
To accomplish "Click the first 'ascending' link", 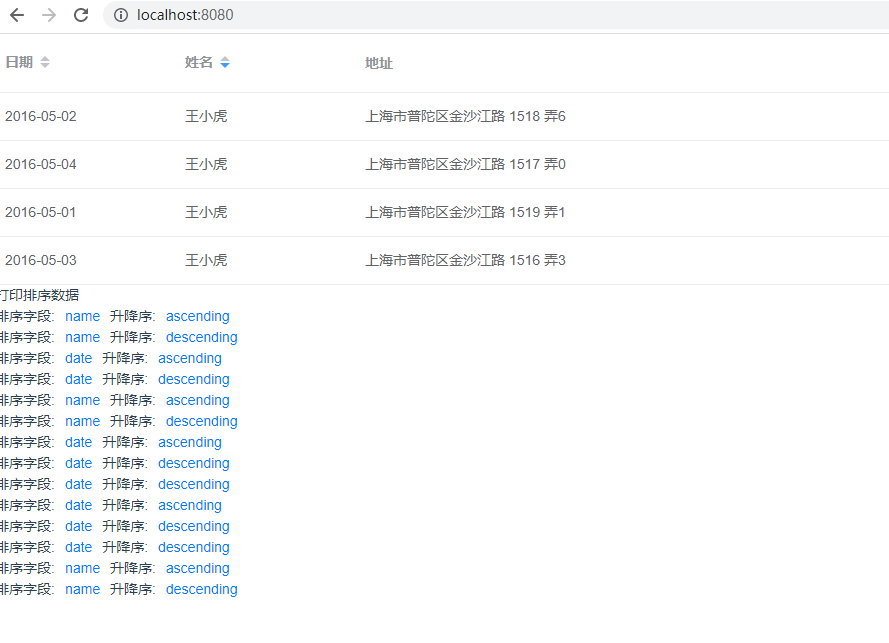I will click(x=197, y=316).
